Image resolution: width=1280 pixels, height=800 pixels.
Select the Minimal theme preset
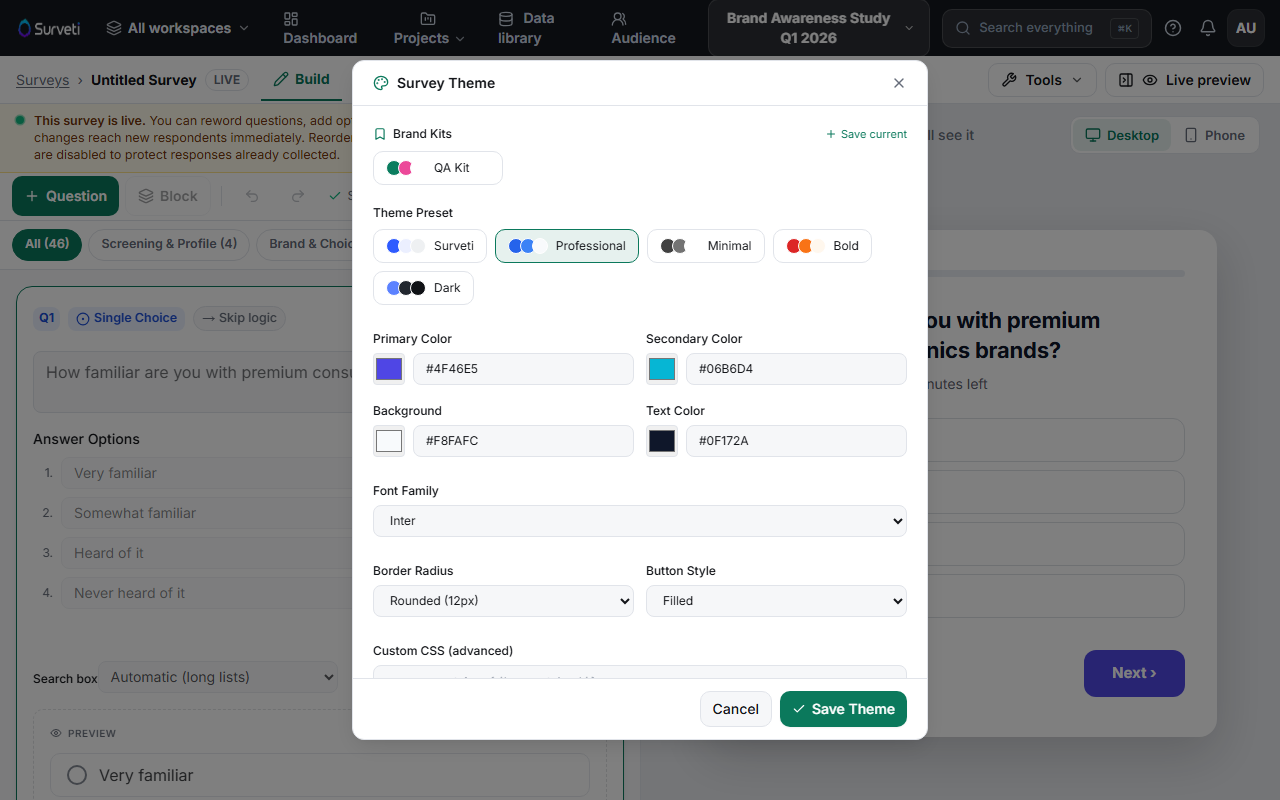pos(706,246)
